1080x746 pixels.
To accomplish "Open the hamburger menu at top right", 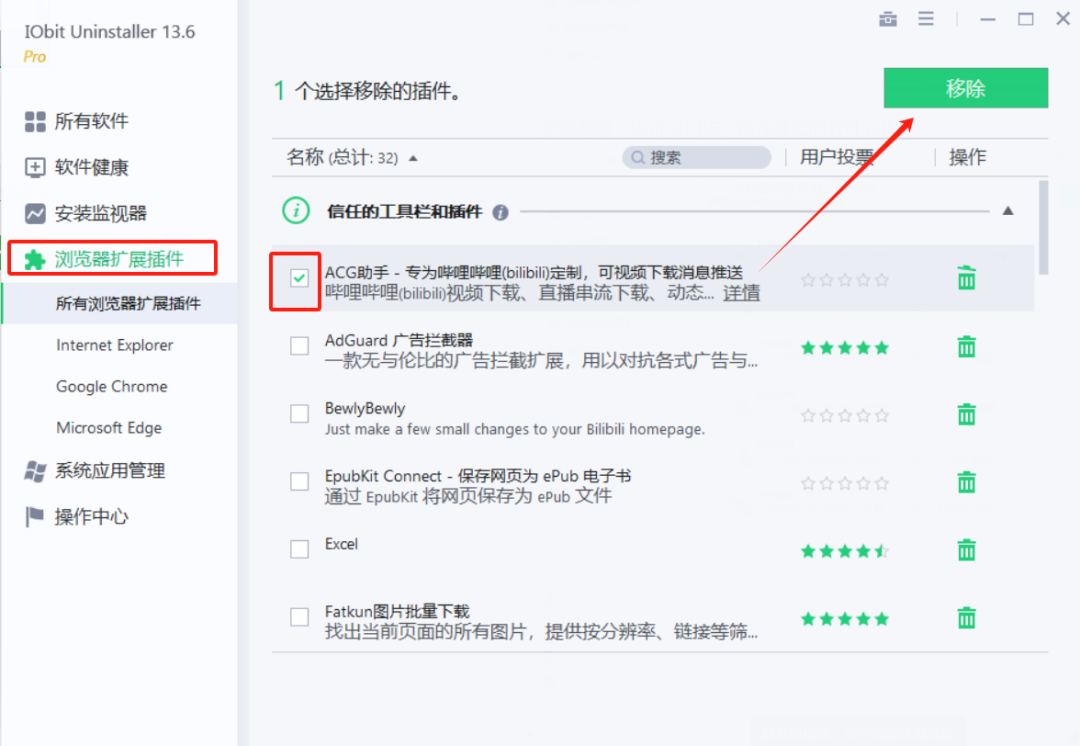I will [926, 18].
